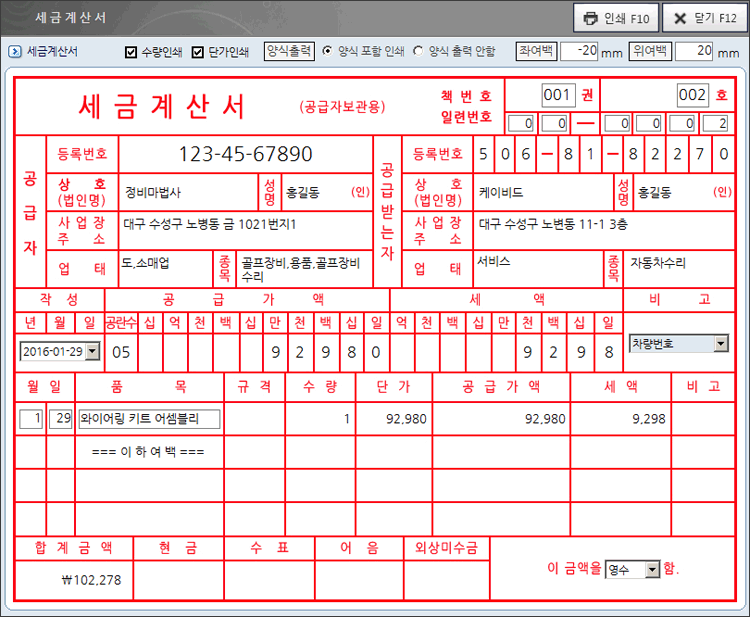
Task: Click supplier address 대구 수성구 노병동 금 1021번지1
Action: click(210, 224)
